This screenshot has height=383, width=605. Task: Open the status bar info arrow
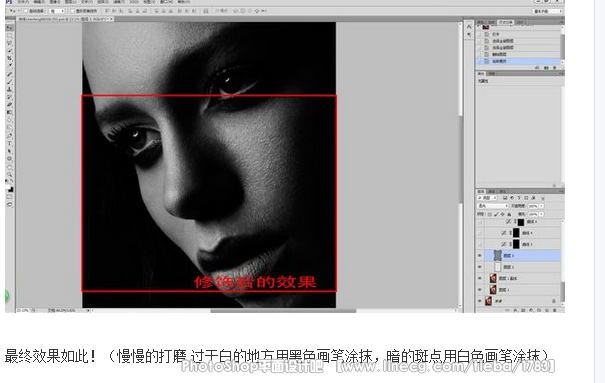pos(88,310)
